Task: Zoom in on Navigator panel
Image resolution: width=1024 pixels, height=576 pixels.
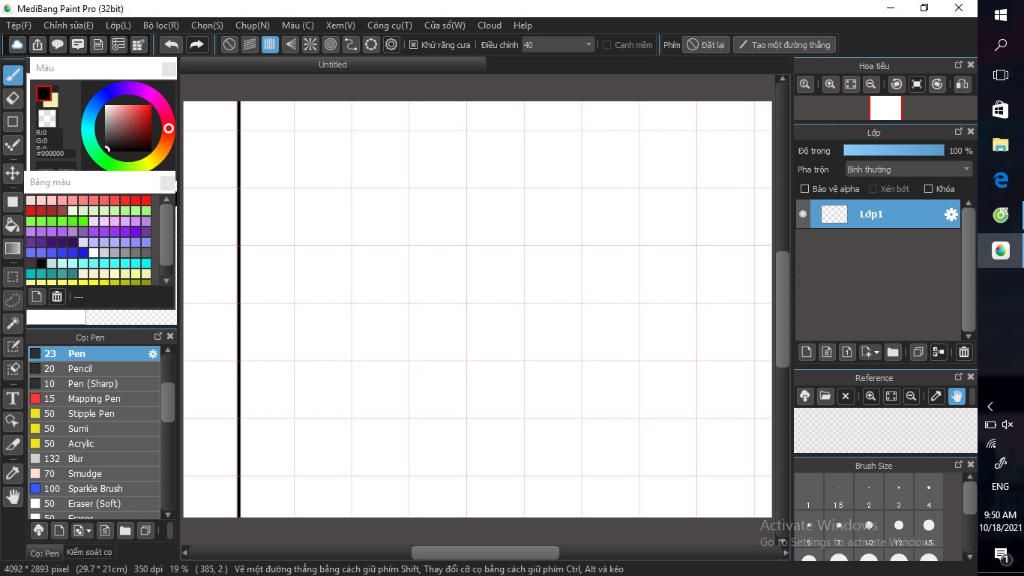Action: [830, 84]
